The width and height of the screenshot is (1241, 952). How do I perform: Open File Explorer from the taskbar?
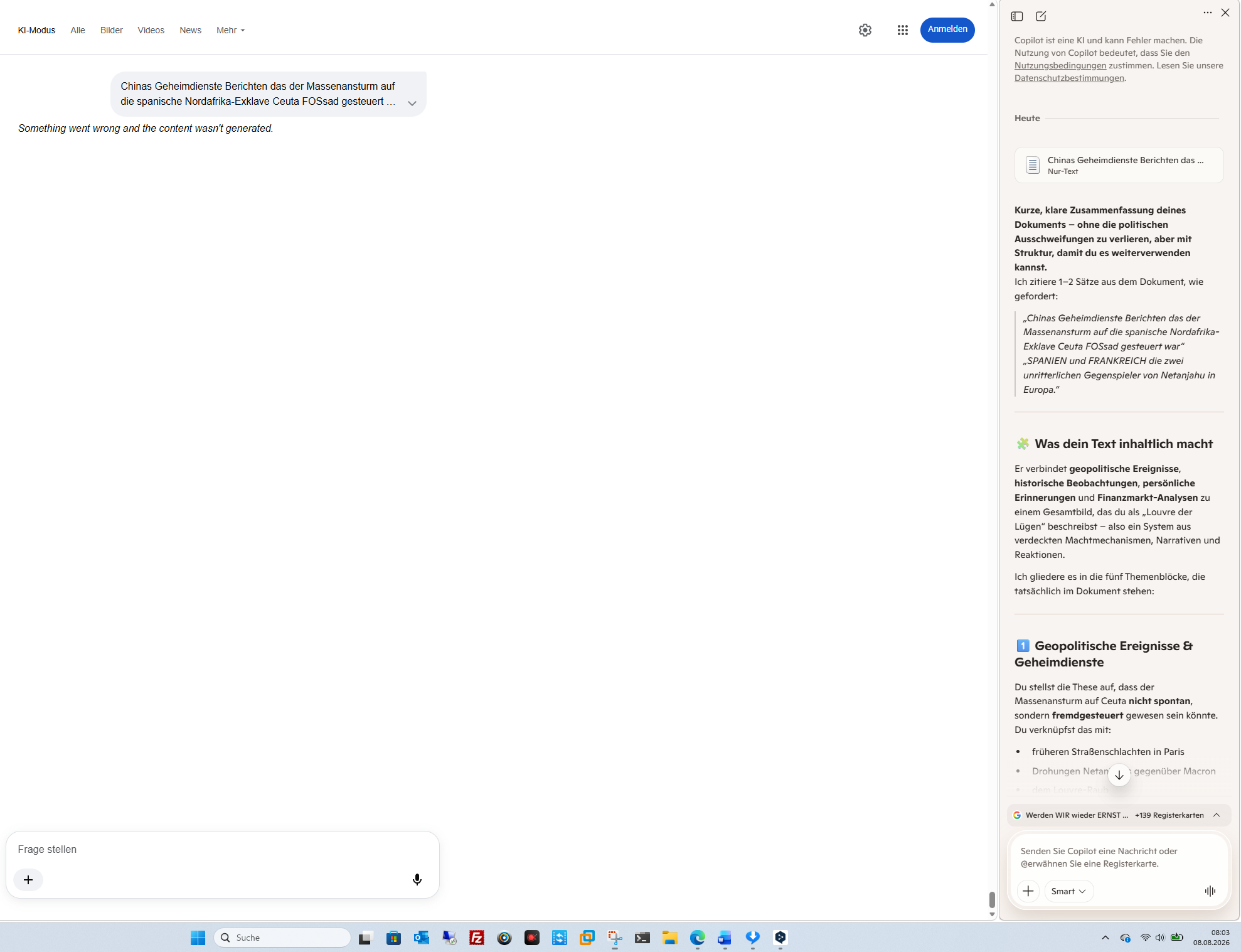click(670, 938)
